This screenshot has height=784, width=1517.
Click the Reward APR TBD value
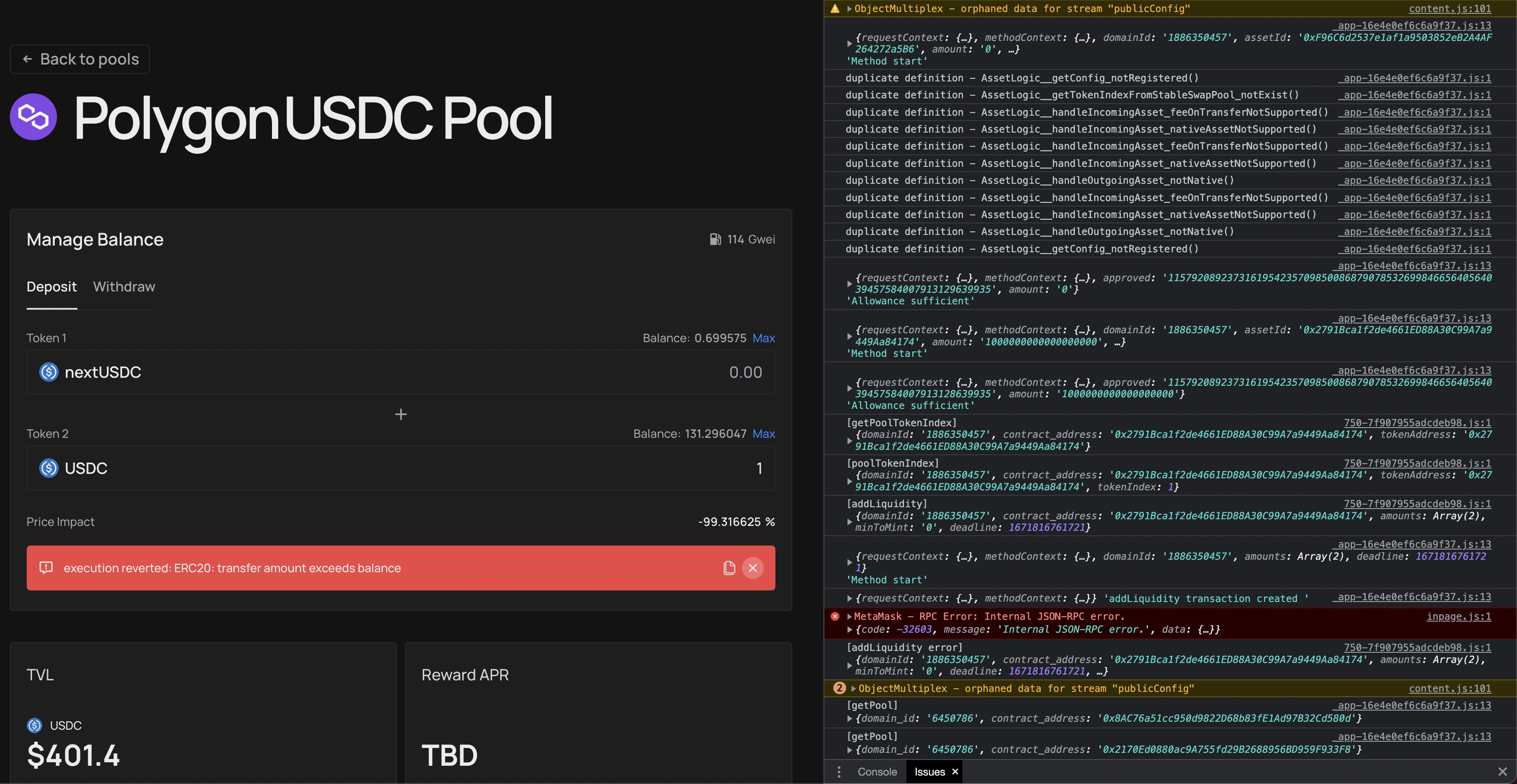[449, 755]
